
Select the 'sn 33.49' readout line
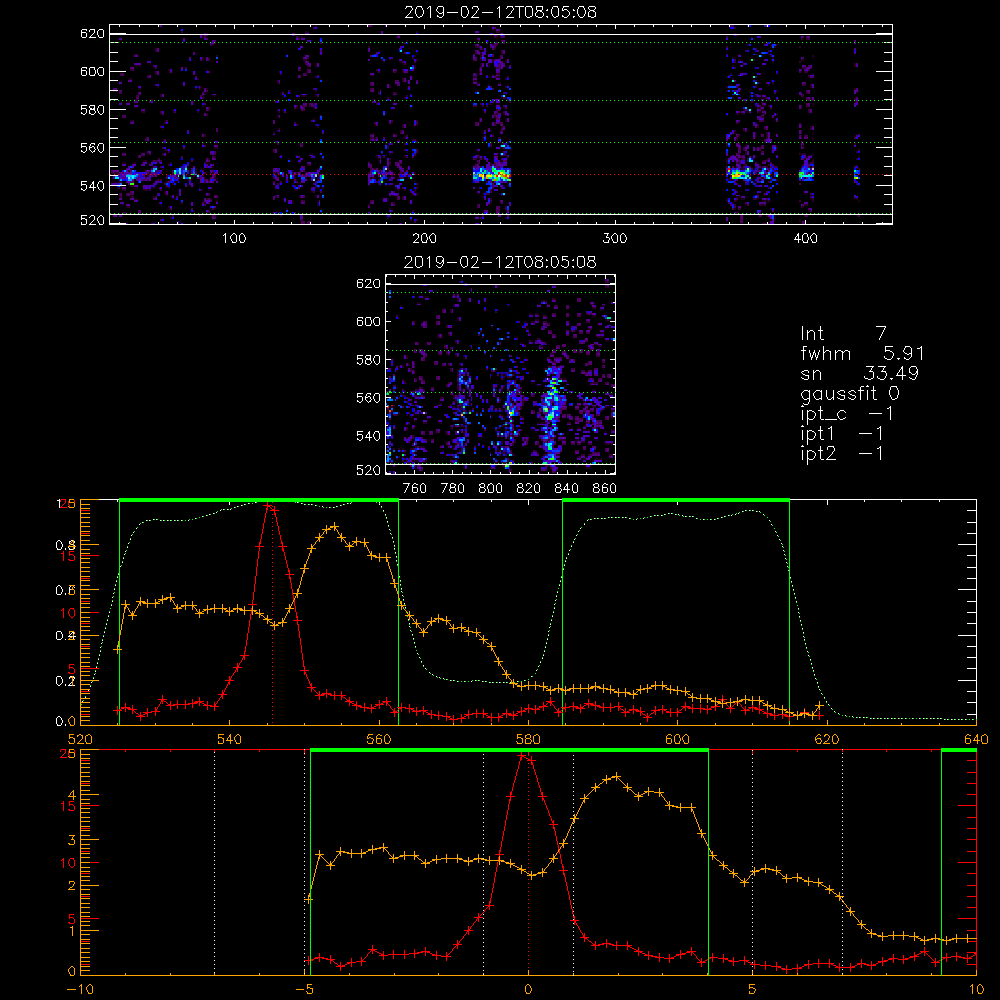(859, 373)
